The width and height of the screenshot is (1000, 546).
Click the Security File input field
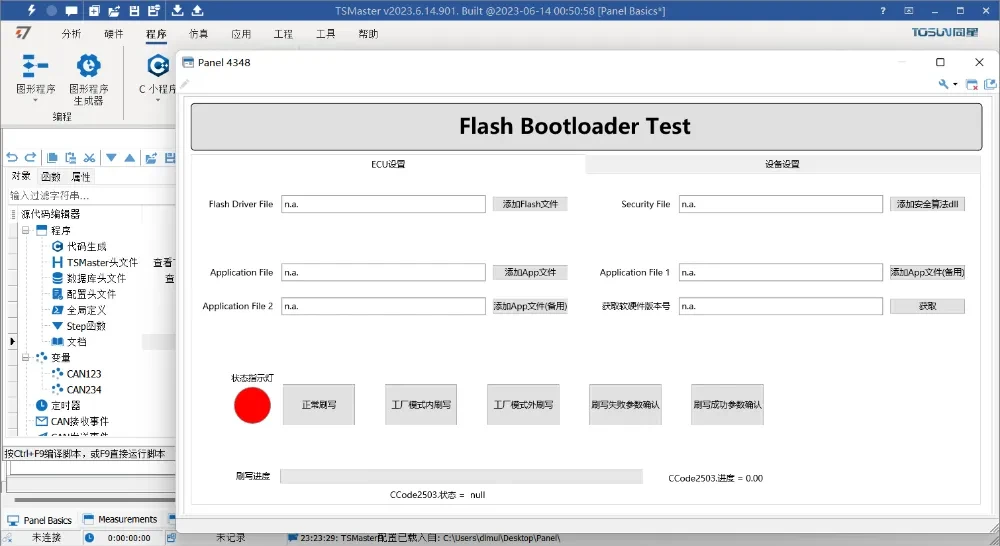780,204
